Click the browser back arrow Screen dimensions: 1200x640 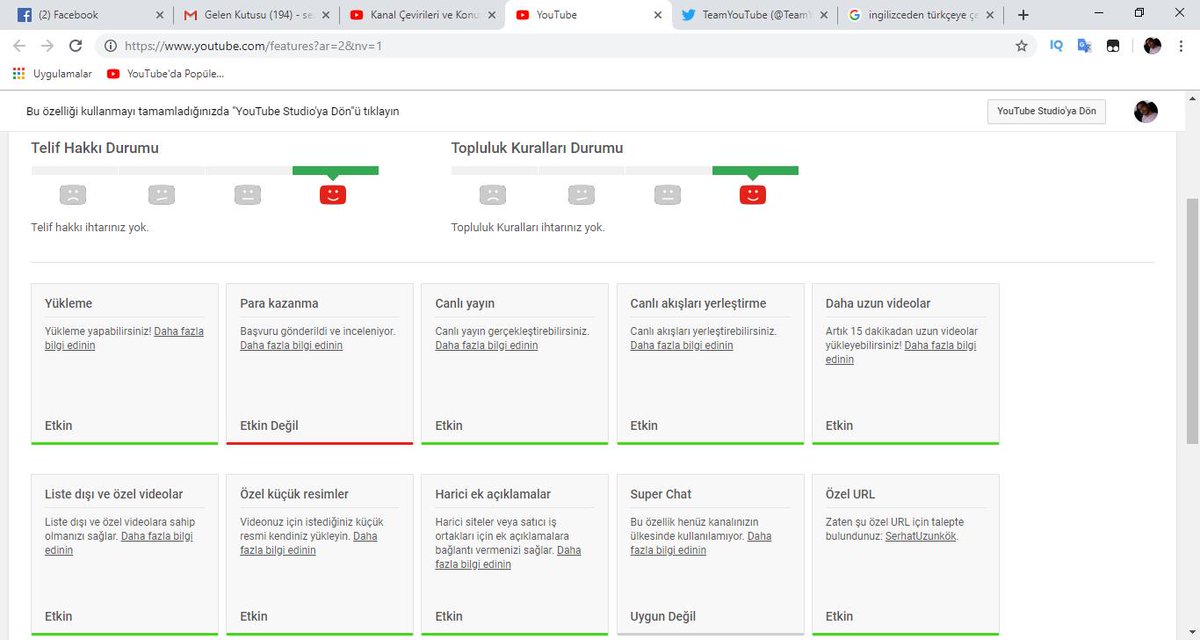click(20, 46)
